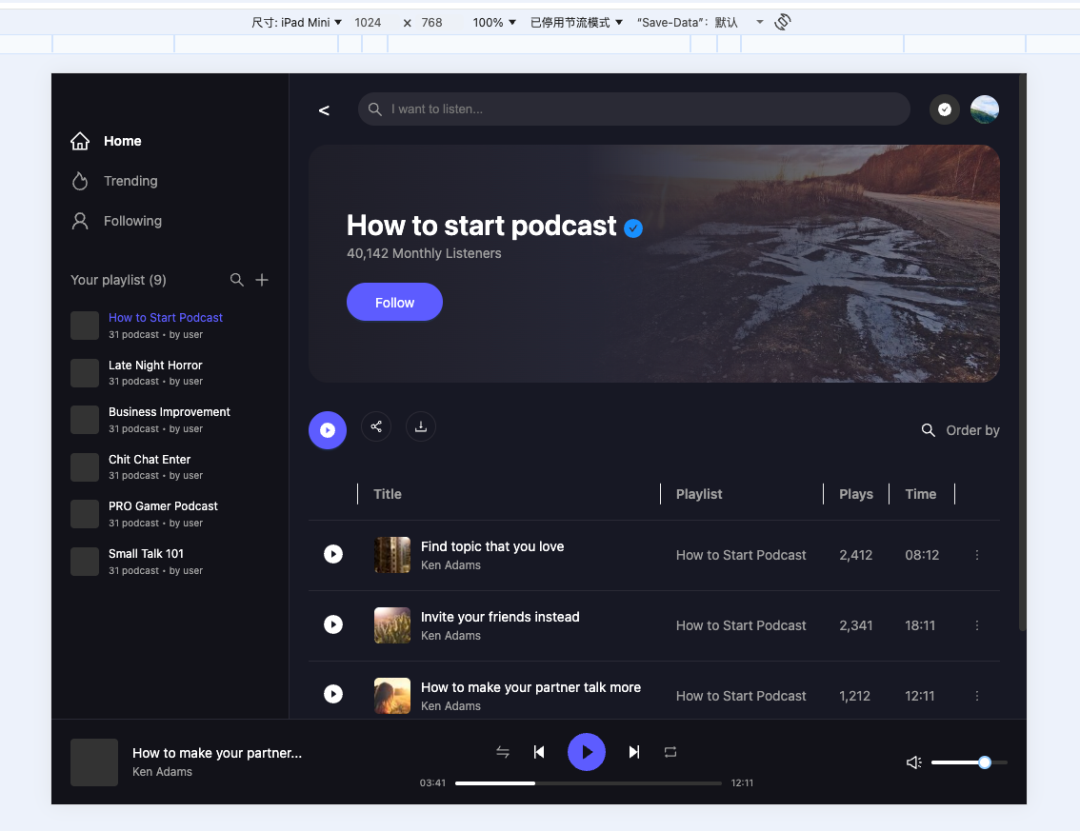Click the width field showing 1024
Image resolution: width=1080 pixels, height=831 pixels.
click(368, 23)
